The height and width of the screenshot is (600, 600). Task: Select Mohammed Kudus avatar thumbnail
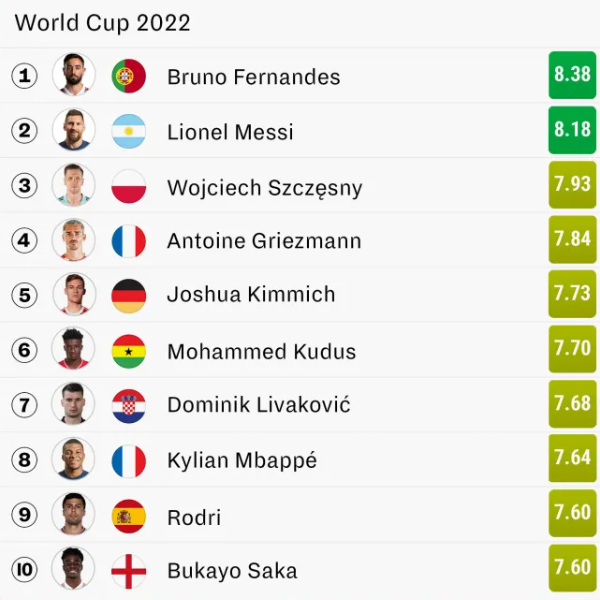pyautogui.click(x=74, y=350)
